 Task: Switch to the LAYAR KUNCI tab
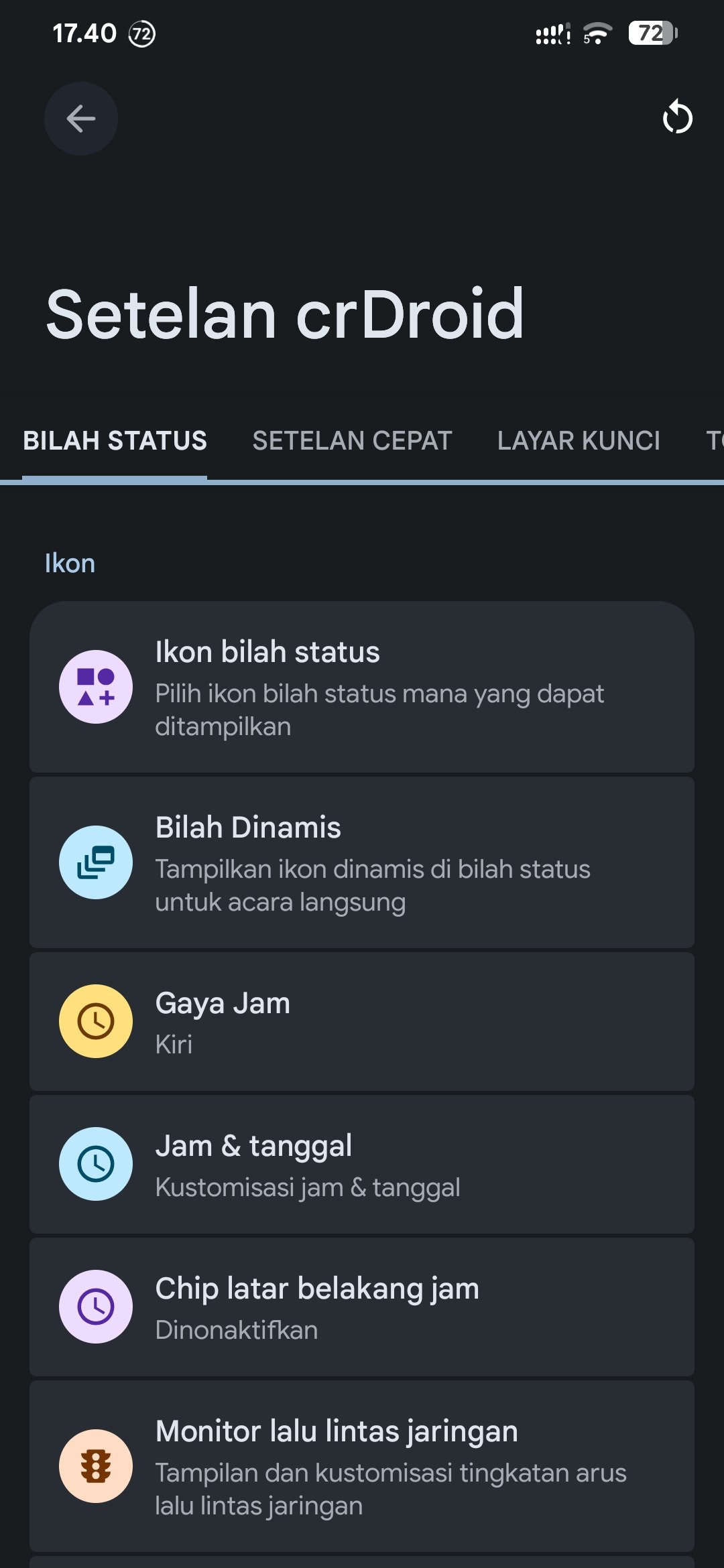[579, 441]
